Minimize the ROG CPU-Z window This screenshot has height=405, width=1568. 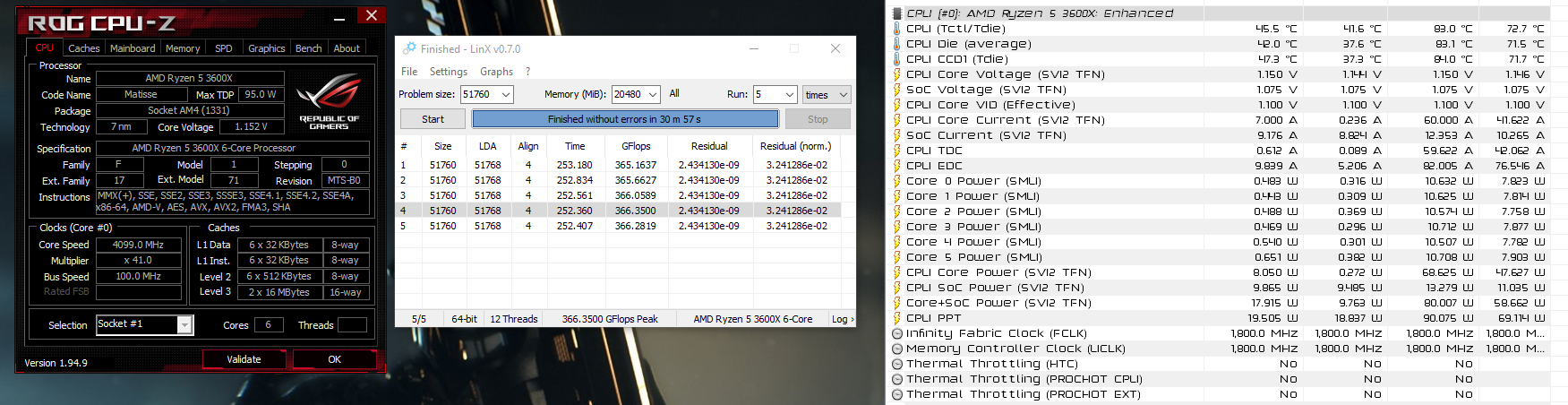[x=339, y=18]
